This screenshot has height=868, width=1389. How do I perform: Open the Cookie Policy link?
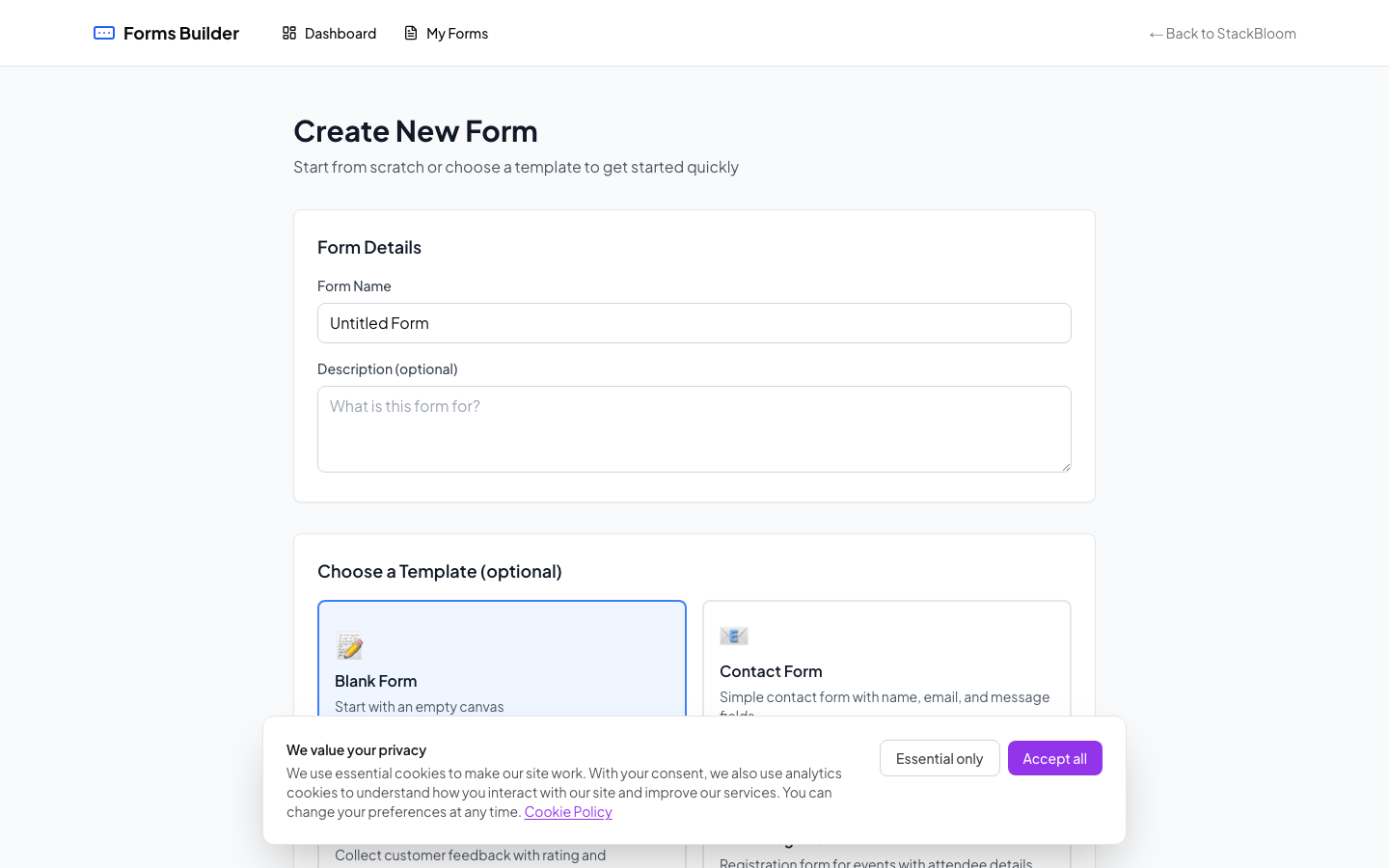567,811
